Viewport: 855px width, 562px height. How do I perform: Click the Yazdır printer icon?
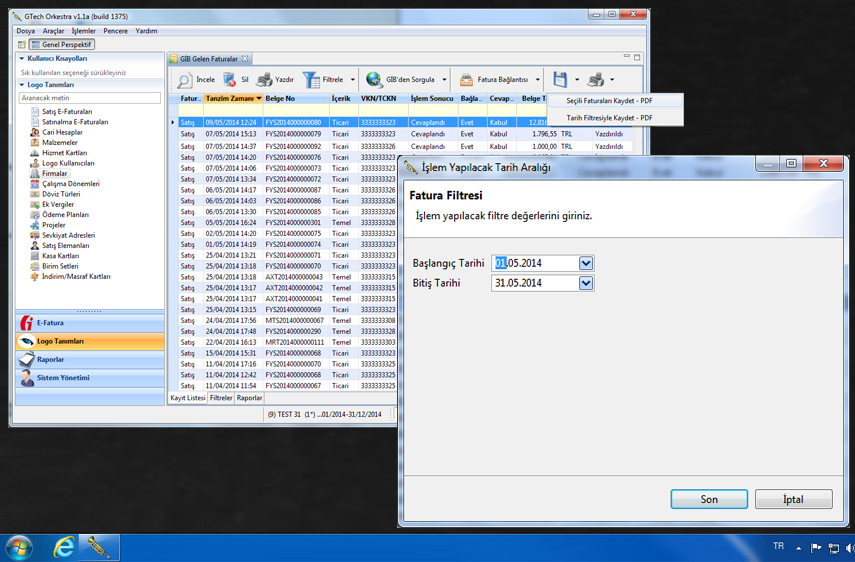pos(264,80)
